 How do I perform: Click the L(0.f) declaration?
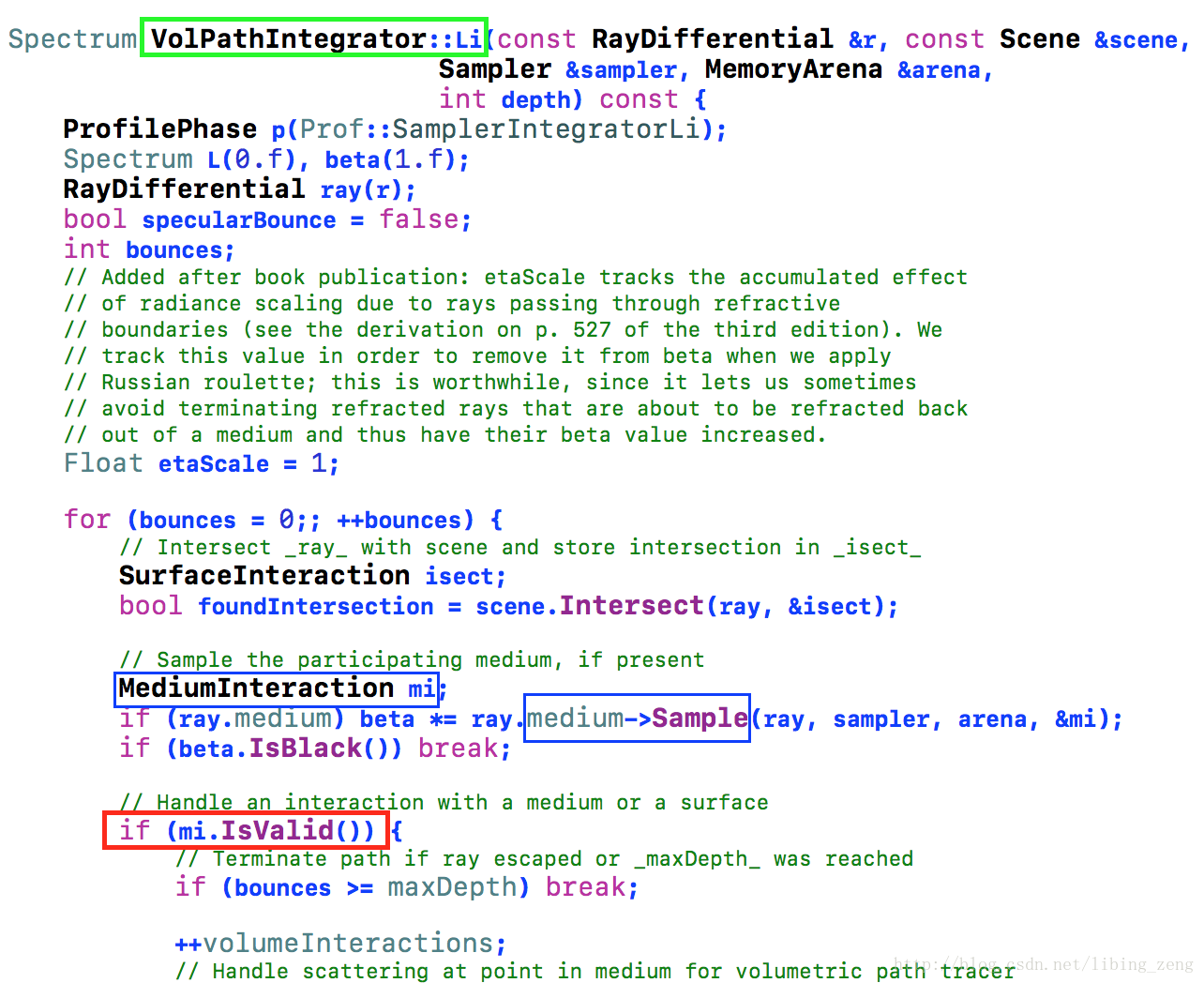(x=251, y=159)
